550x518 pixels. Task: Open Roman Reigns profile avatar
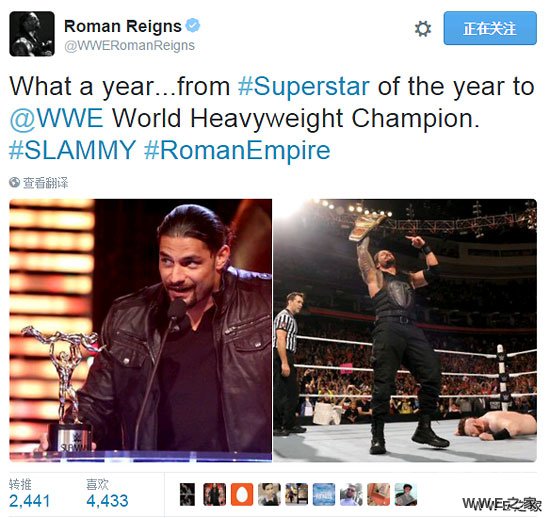coord(32,34)
